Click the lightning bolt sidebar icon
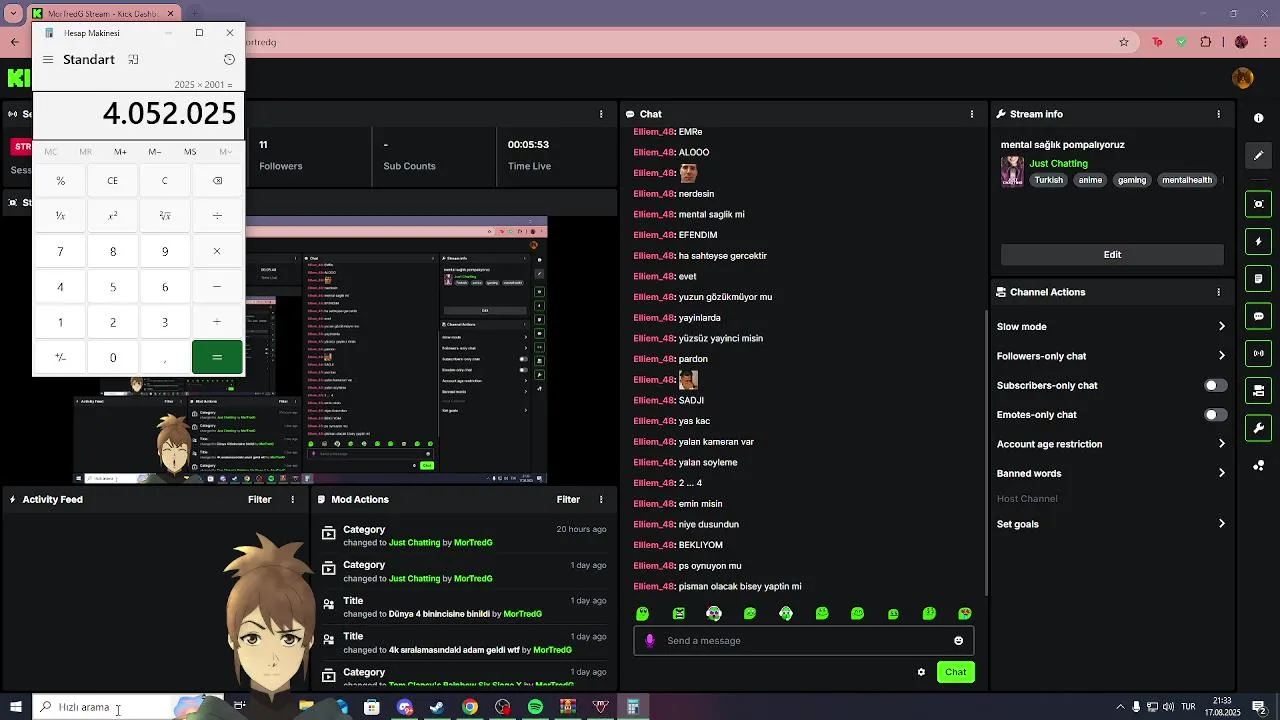Screen dimensions: 1280x720 point(1258,241)
